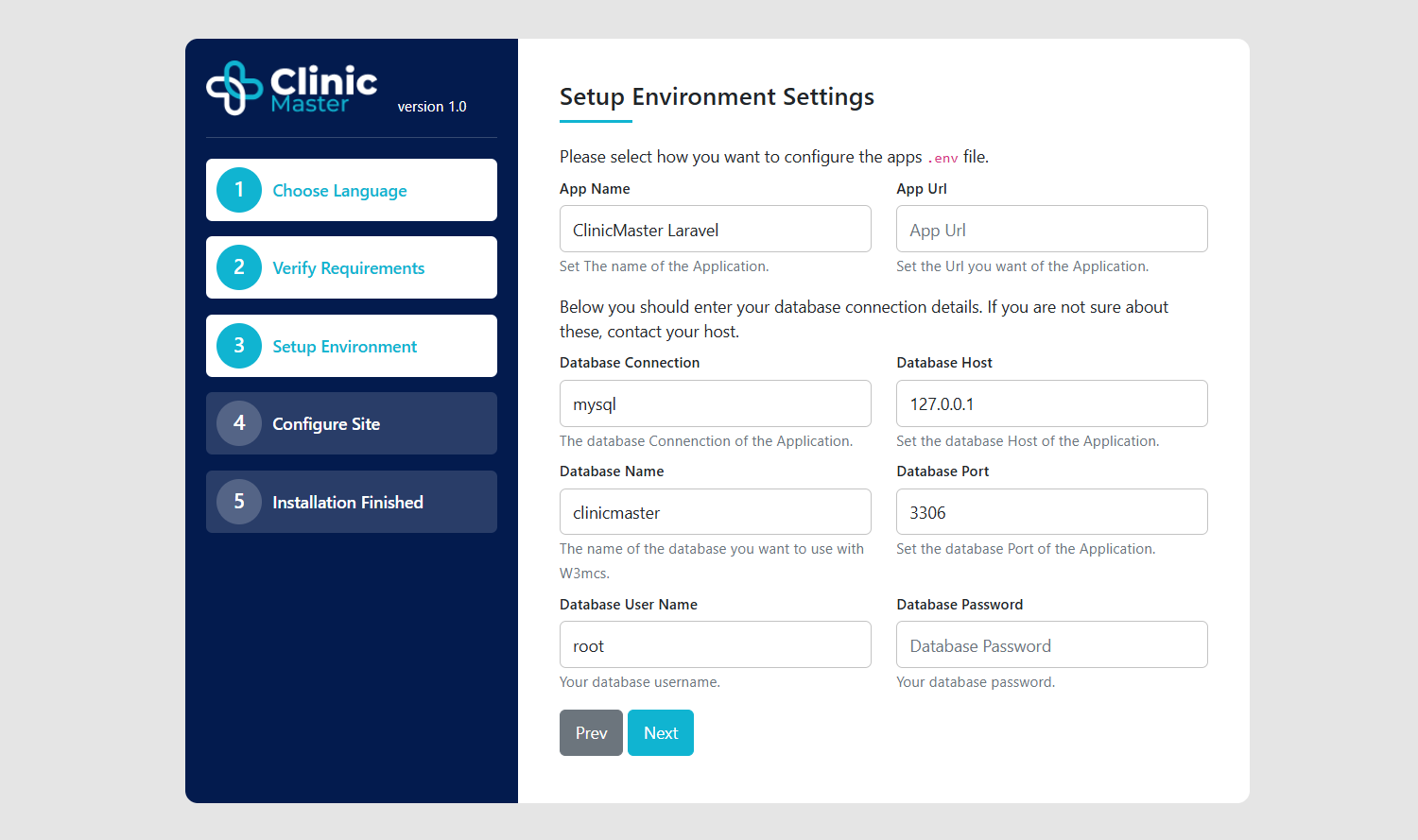The image size is (1418, 840).
Task: Focus the Database Host field
Action: (x=1051, y=403)
